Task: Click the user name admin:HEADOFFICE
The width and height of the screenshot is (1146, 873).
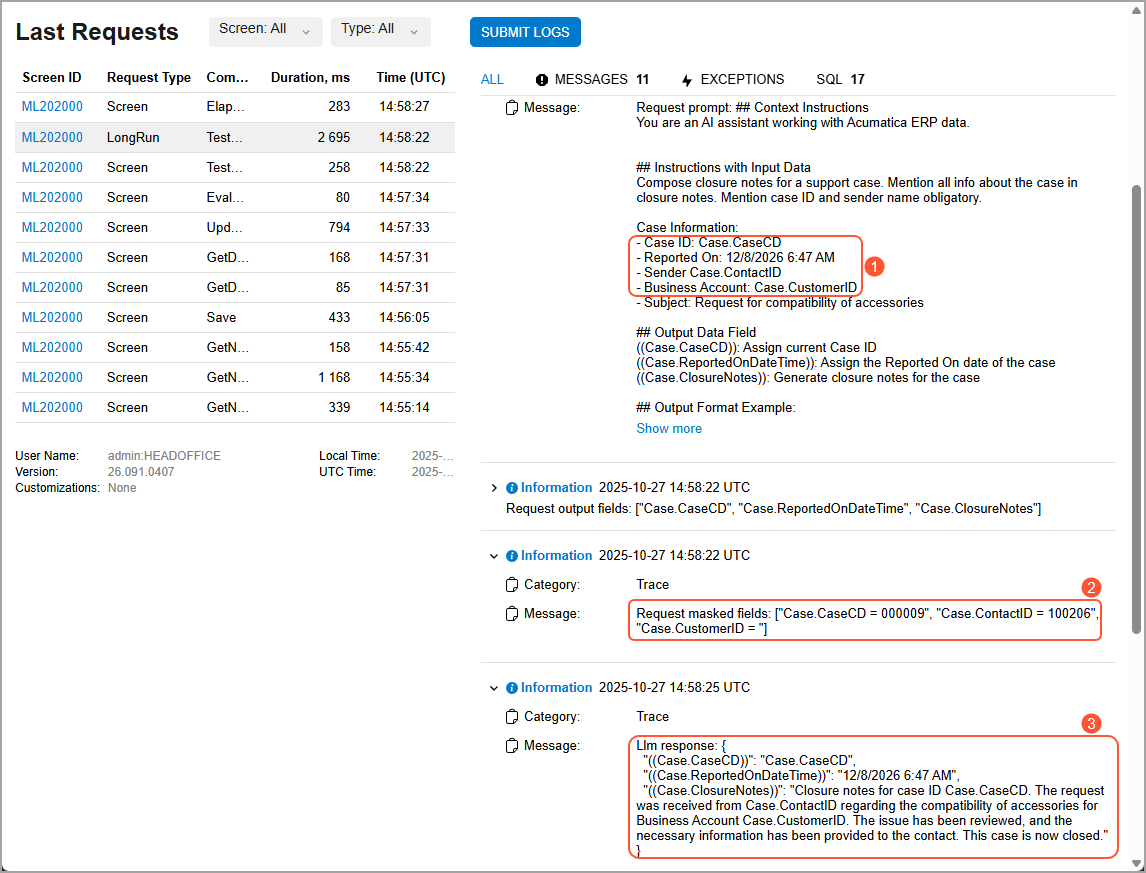Action: pyautogui.click(x=164, y=456)
